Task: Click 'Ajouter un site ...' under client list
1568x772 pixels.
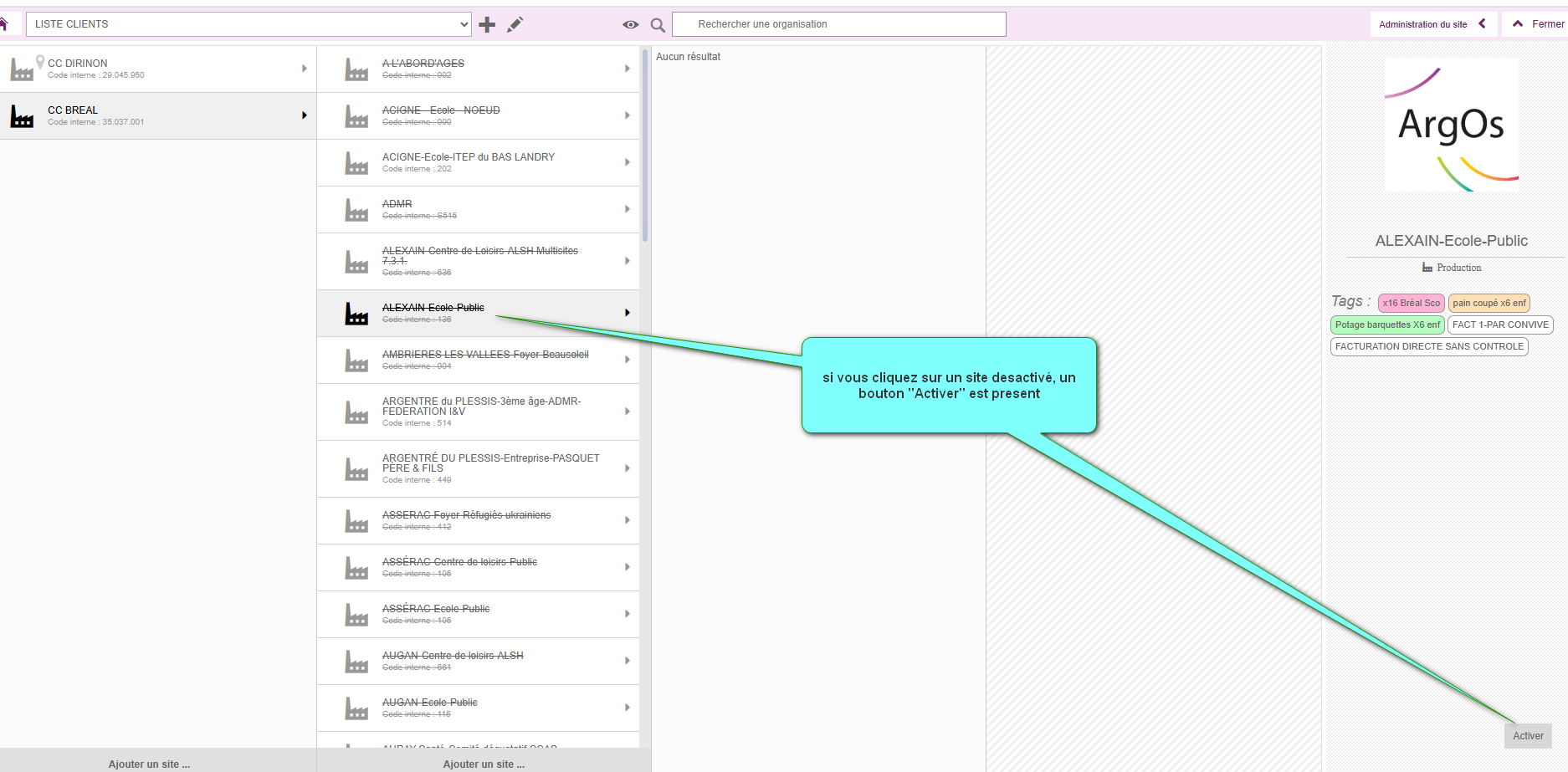Action: (484, 764)
